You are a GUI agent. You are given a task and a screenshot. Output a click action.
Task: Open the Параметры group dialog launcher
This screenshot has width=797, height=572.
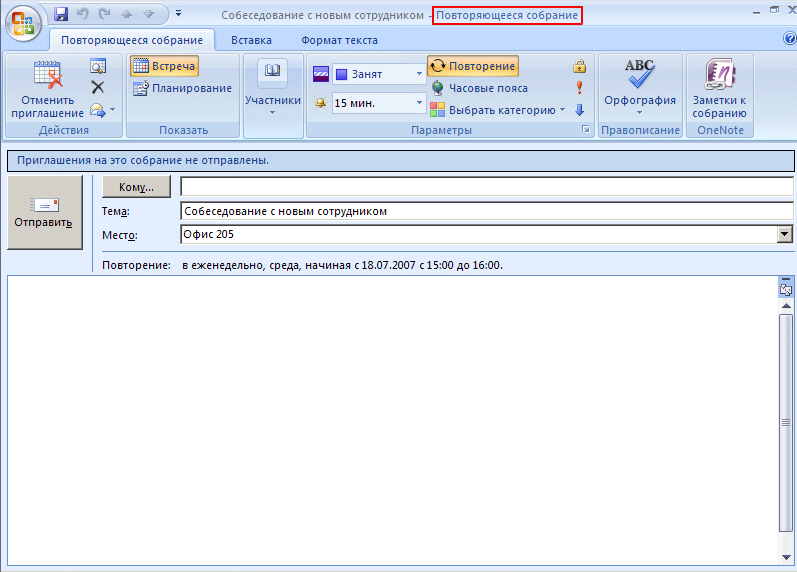[x=586, y=130]
